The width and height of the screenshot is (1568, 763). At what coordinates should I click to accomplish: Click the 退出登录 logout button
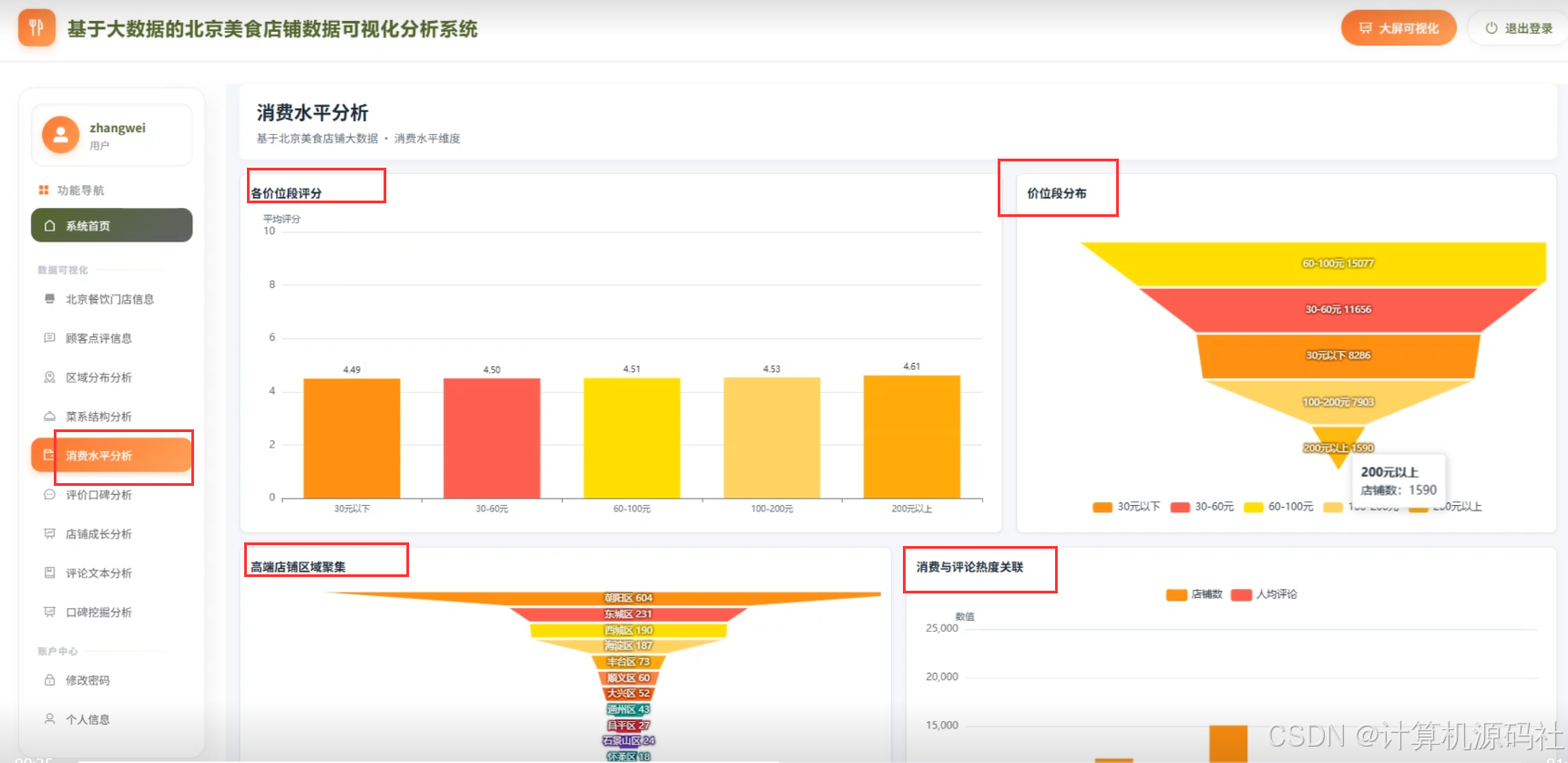click(x=1518, y=28)
